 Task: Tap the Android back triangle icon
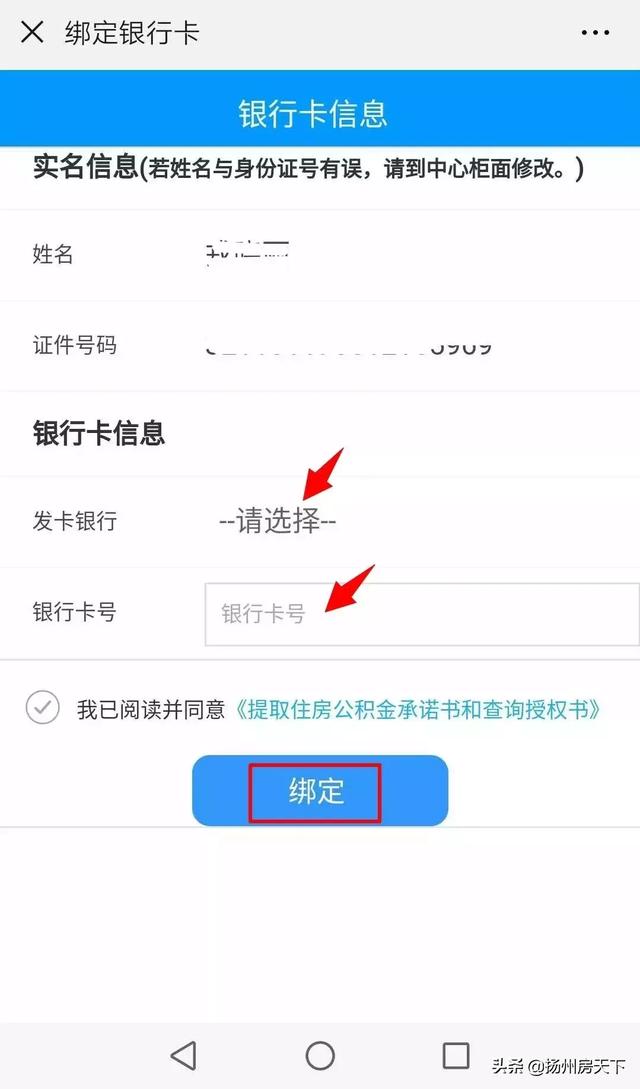click(183, 1055)
